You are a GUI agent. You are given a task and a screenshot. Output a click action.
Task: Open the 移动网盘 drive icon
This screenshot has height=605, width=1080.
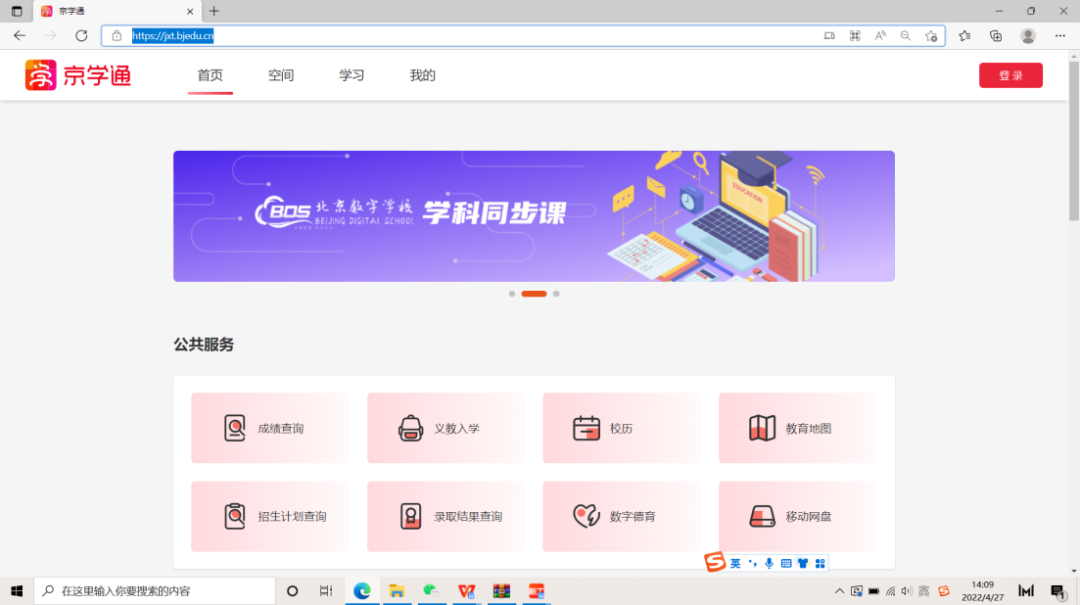762,516
